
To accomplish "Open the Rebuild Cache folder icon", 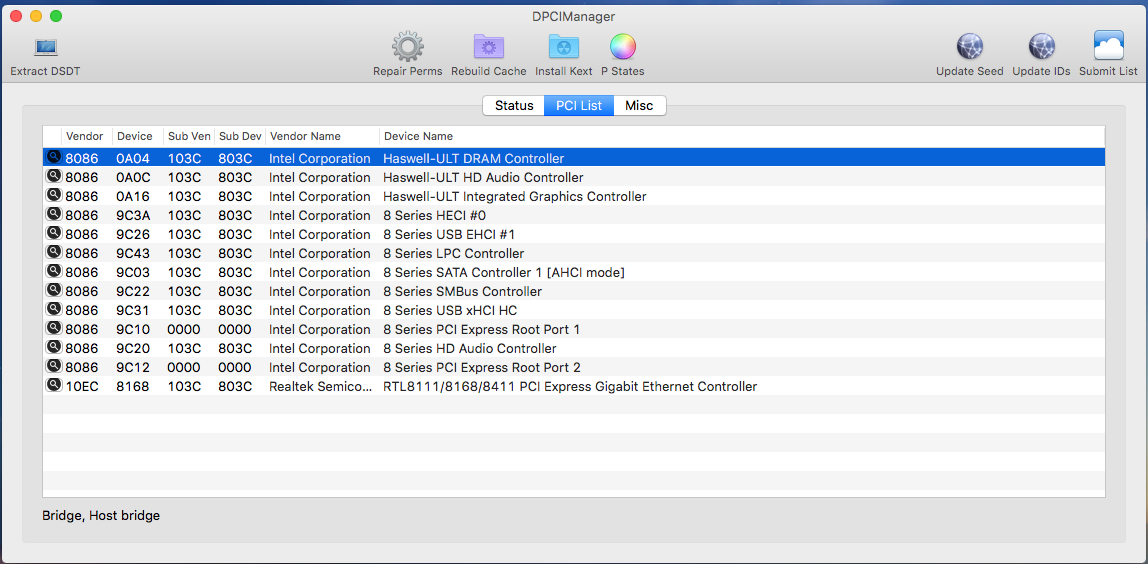I will pyautogui.click(x=488, y=48).
